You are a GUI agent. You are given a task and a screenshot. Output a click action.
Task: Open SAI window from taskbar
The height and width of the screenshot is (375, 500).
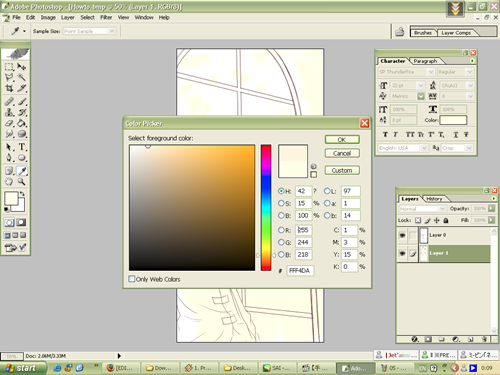[277, 368]
